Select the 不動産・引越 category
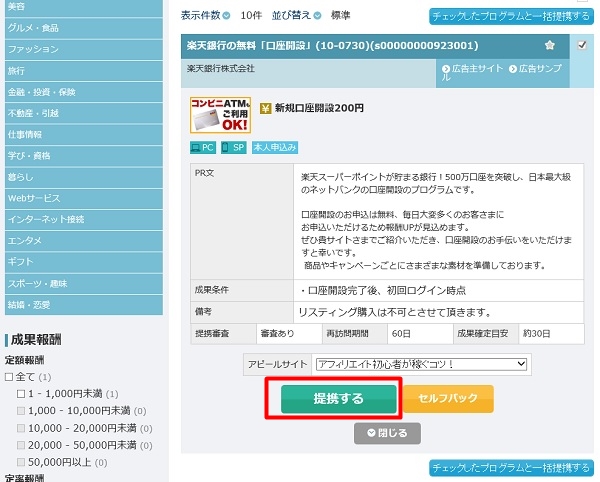 (84, 113)
